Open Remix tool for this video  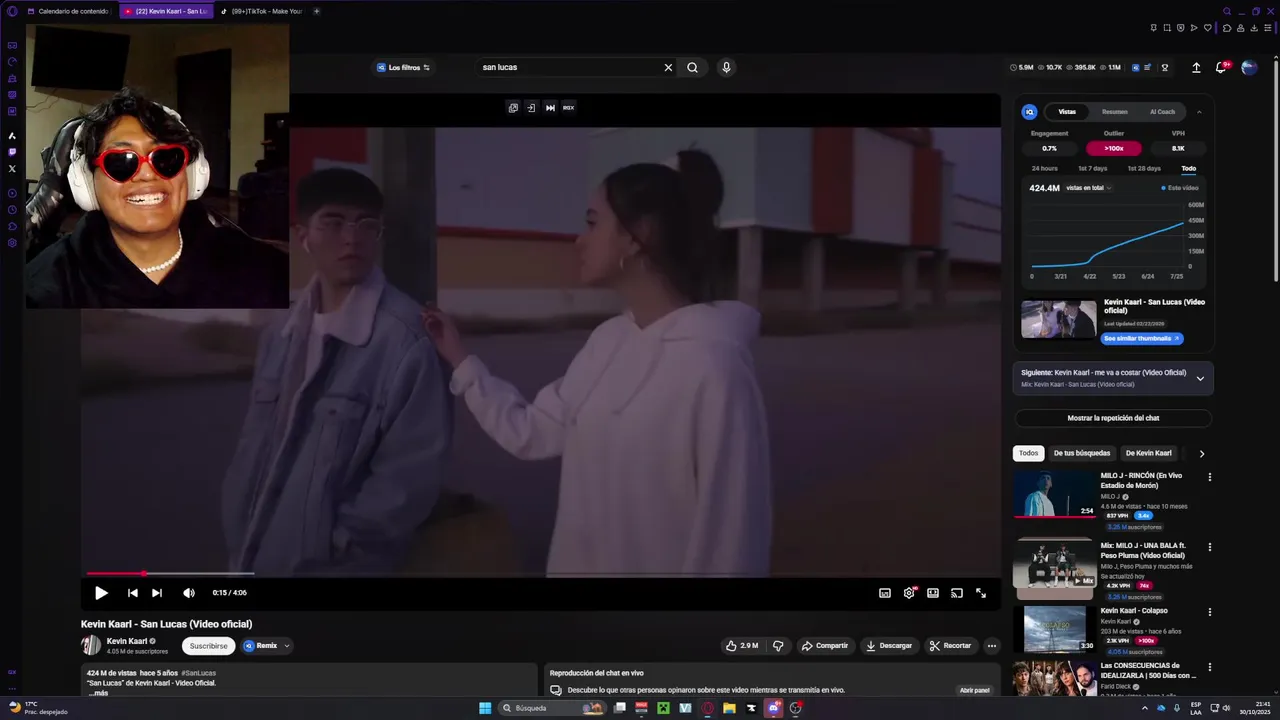pyautogui.click(x=260, y=646)
